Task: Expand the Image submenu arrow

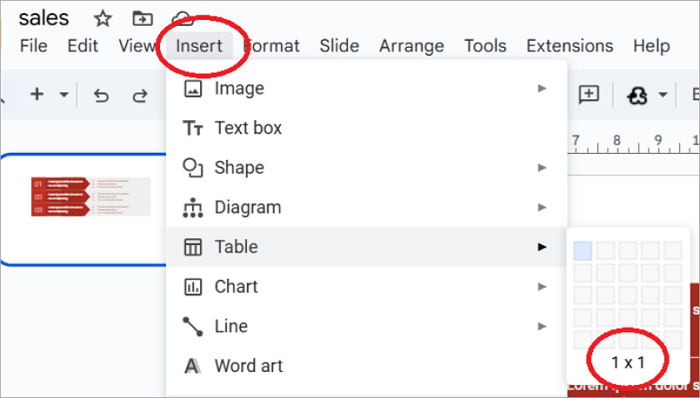Action: [542, 88]
